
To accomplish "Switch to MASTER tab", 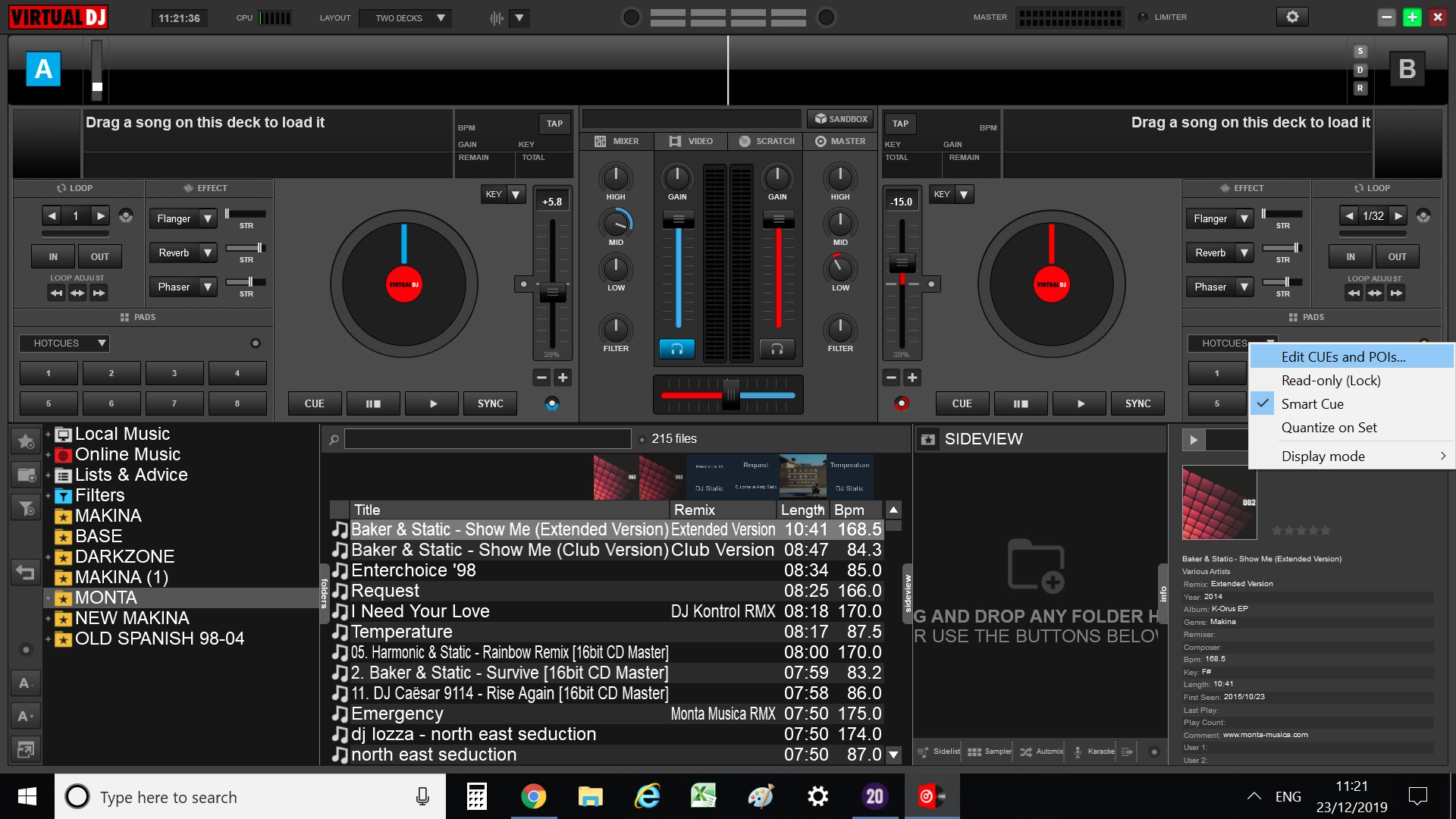I will pyautogui.click(x=840, y=141).
